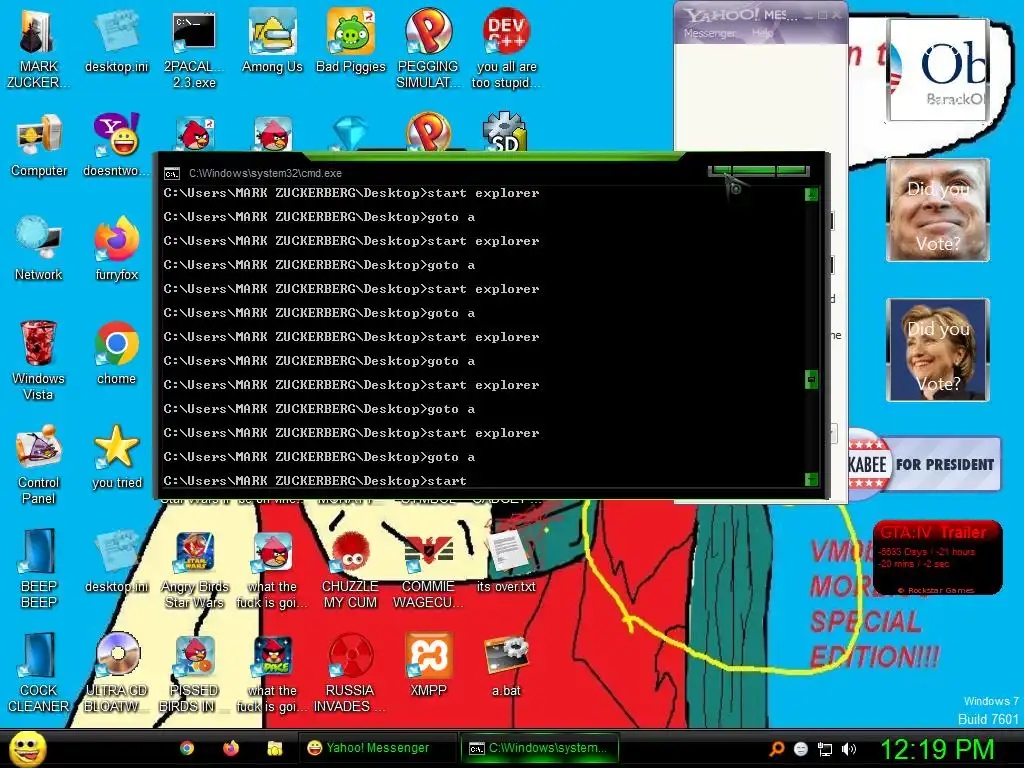Click the cmd window scrollbar thumb
This screenshot has width=1024, height=768.
[x=811, y=379]
